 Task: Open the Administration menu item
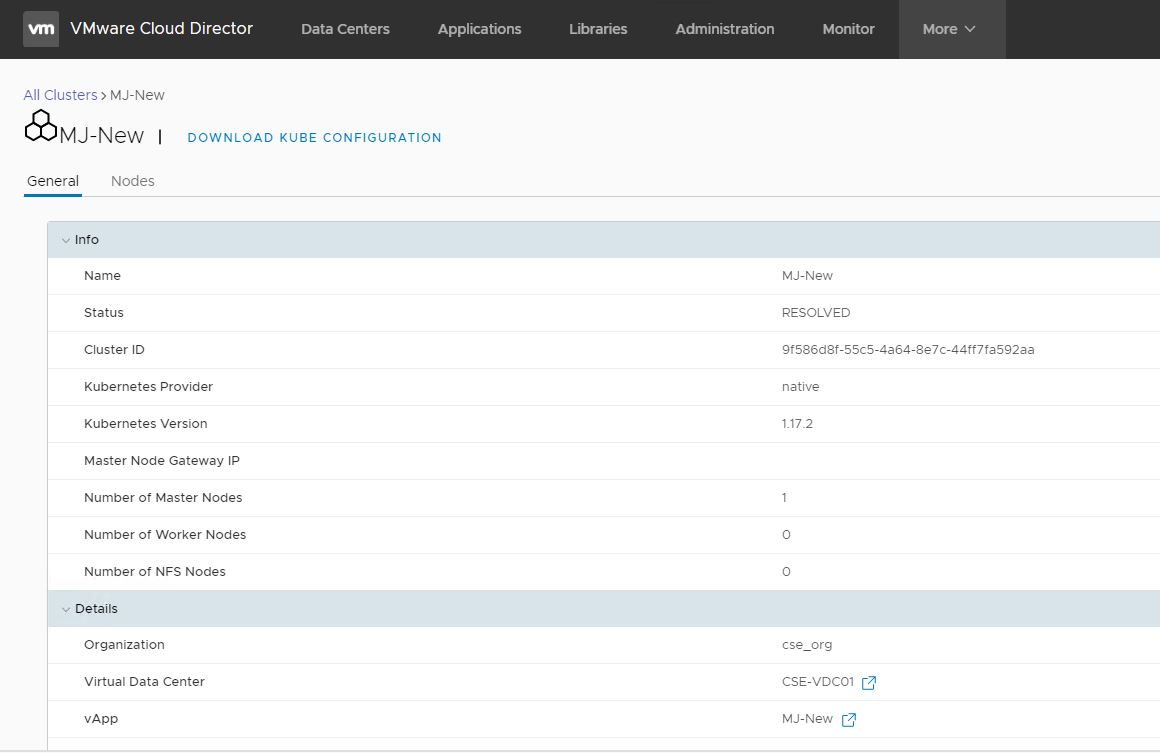[724, 29]
